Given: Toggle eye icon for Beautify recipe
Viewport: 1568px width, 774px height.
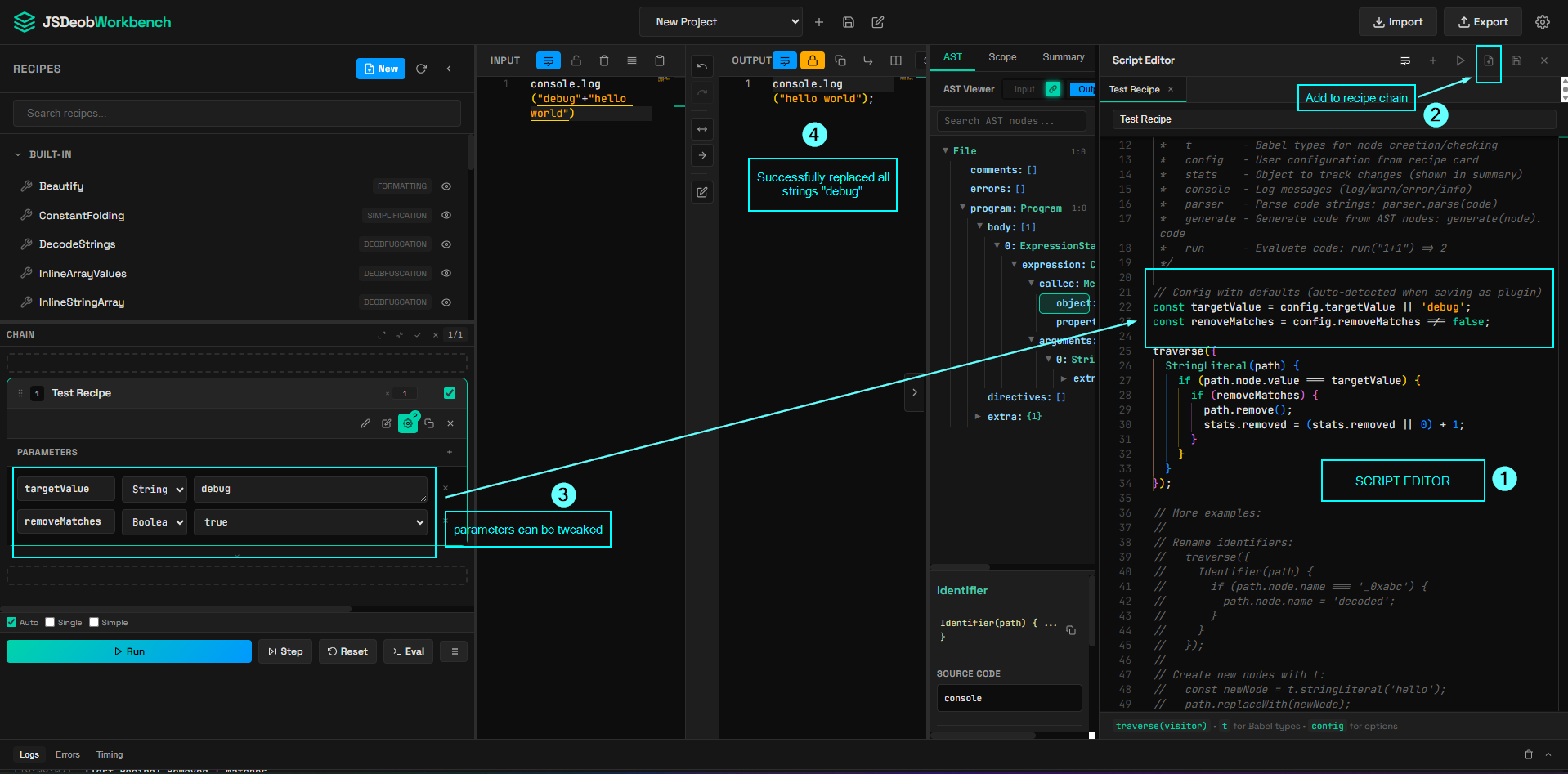Looking at the screenshot, I should coord(446,186).
